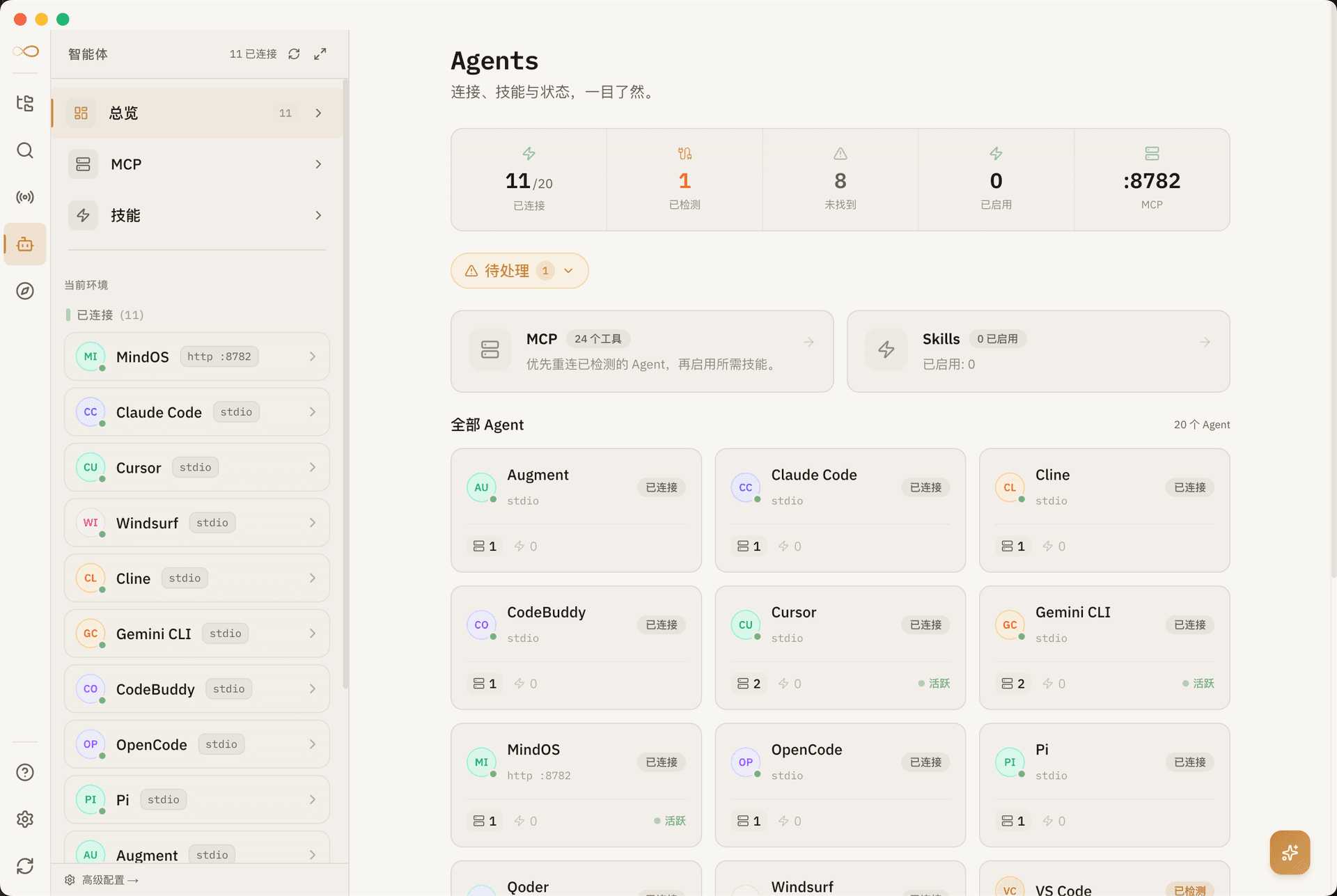Click the 活跃 status on MindOS card
Viewport: 1337px width, 896px height.
[x=670, y=821]
